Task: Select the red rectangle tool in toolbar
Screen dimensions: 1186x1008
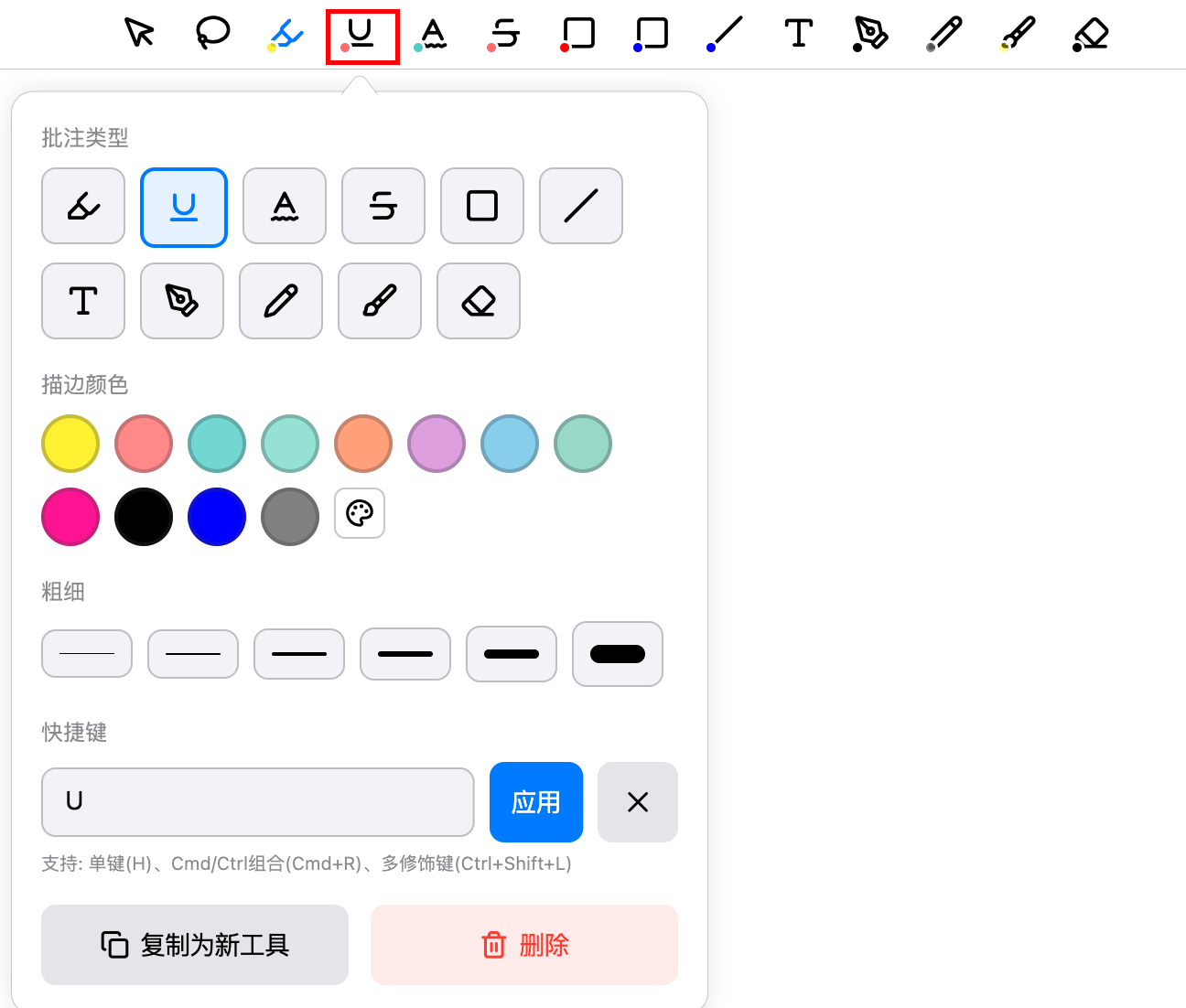Action: tap(578, 34)
